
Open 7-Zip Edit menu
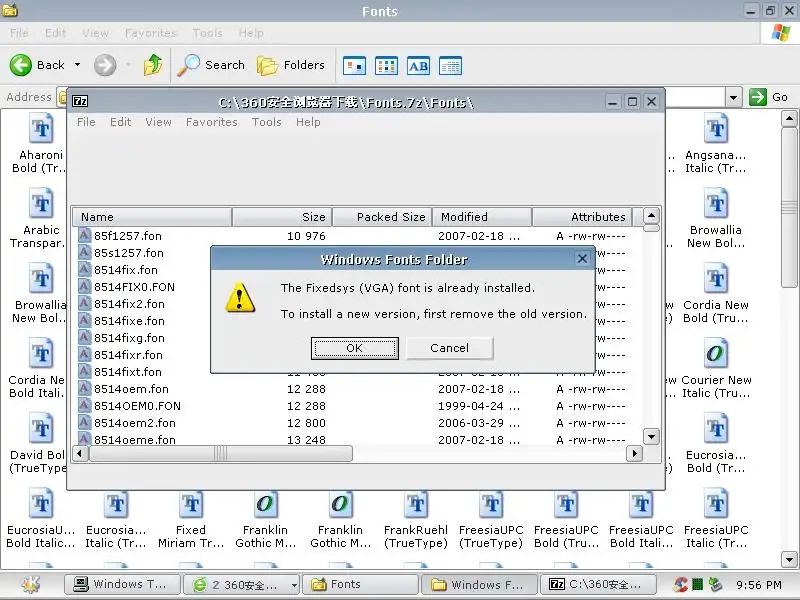[120, 122]
